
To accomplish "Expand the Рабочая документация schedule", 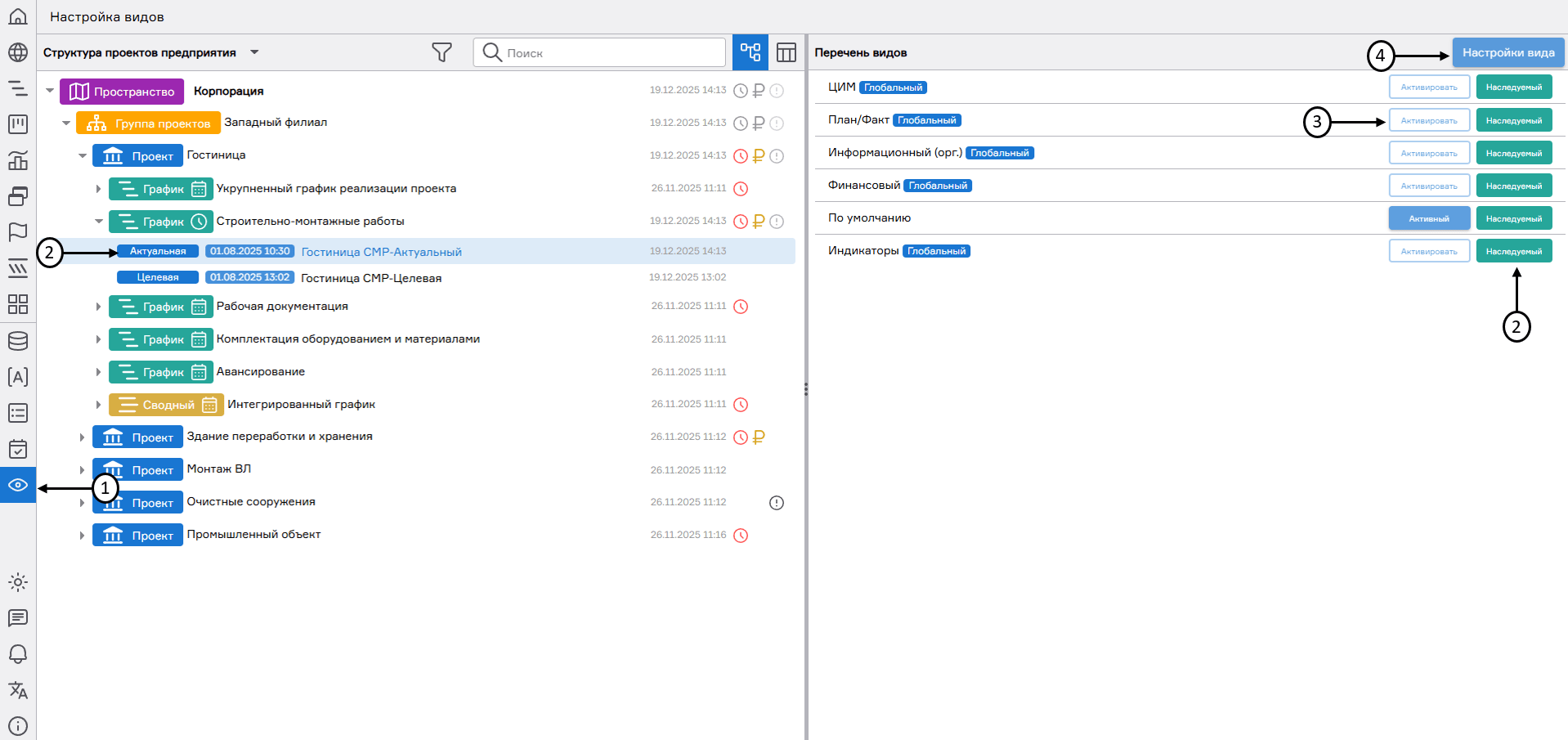I will pos(98,307).
